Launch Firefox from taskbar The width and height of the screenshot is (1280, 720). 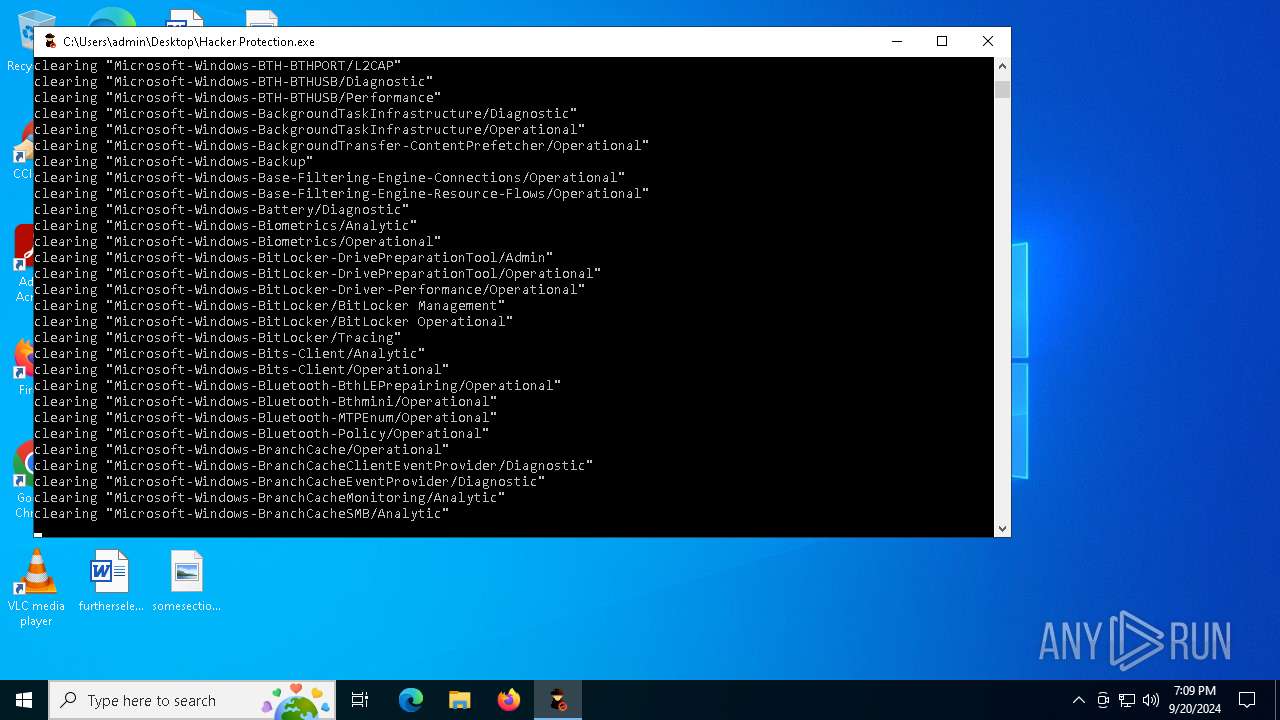click(x=509, y=700)
